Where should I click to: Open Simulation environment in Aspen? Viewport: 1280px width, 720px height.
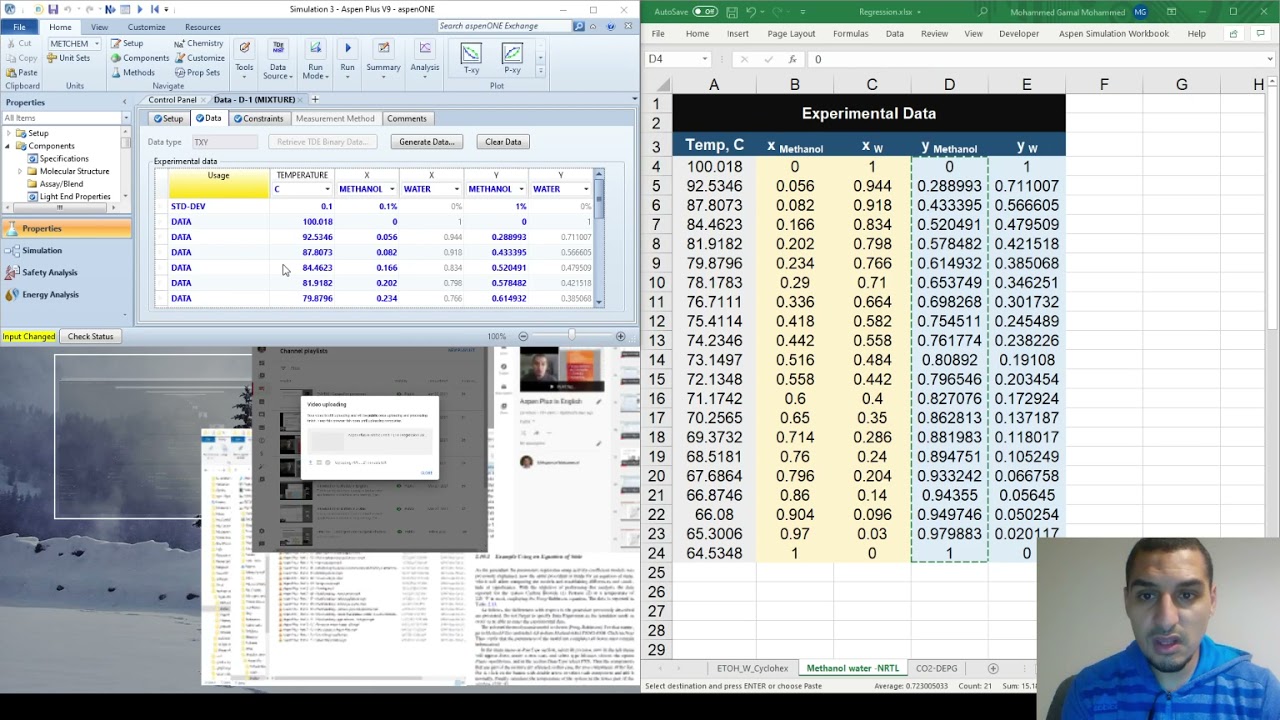(x=66, y=251)
